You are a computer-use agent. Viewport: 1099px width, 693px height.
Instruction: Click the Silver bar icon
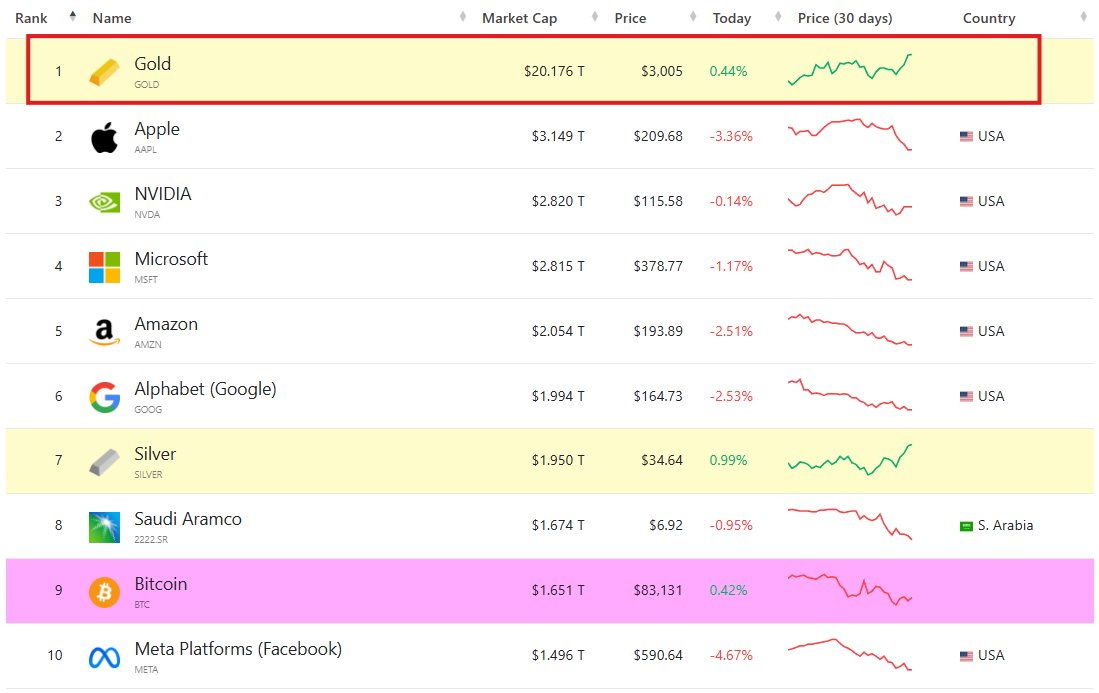[104, 461]
